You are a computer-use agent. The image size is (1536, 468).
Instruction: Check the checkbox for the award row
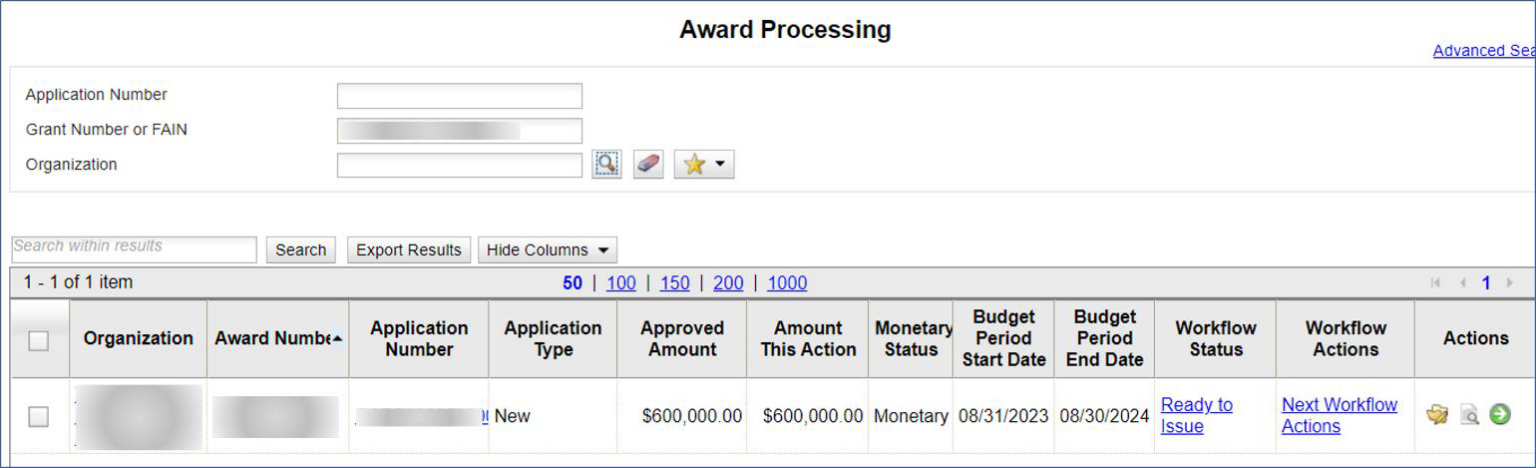[38, 417]
